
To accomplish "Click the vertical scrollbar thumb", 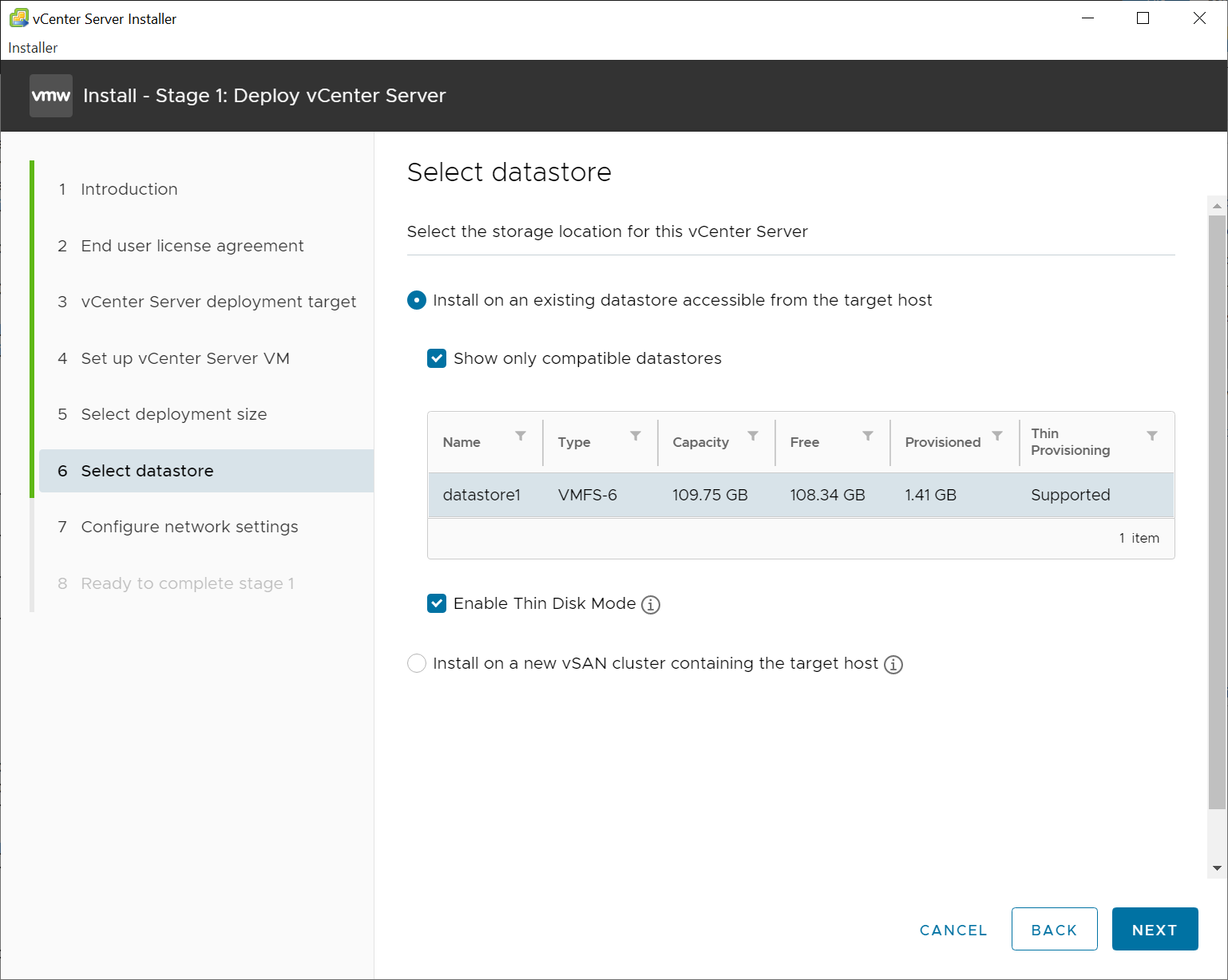I will click(1217, 512).
